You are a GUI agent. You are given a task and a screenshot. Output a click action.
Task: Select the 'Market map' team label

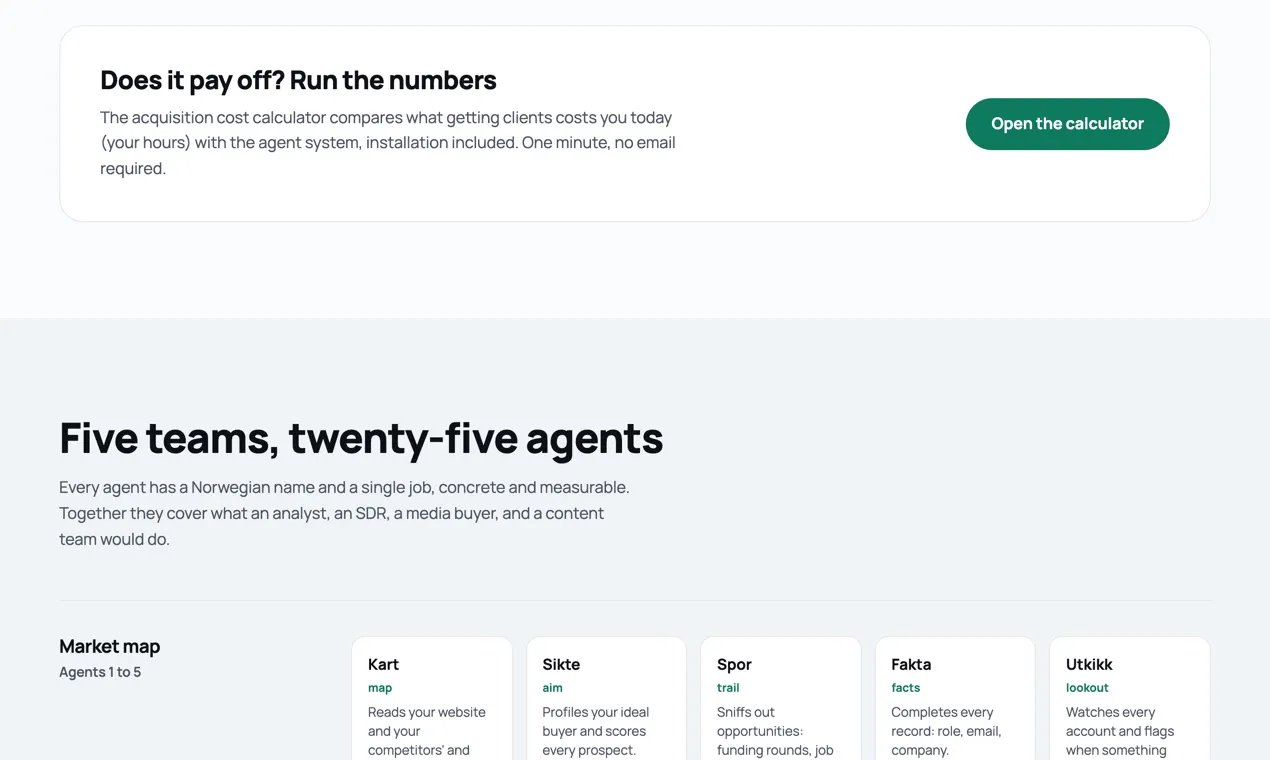[x=110, y=646]
